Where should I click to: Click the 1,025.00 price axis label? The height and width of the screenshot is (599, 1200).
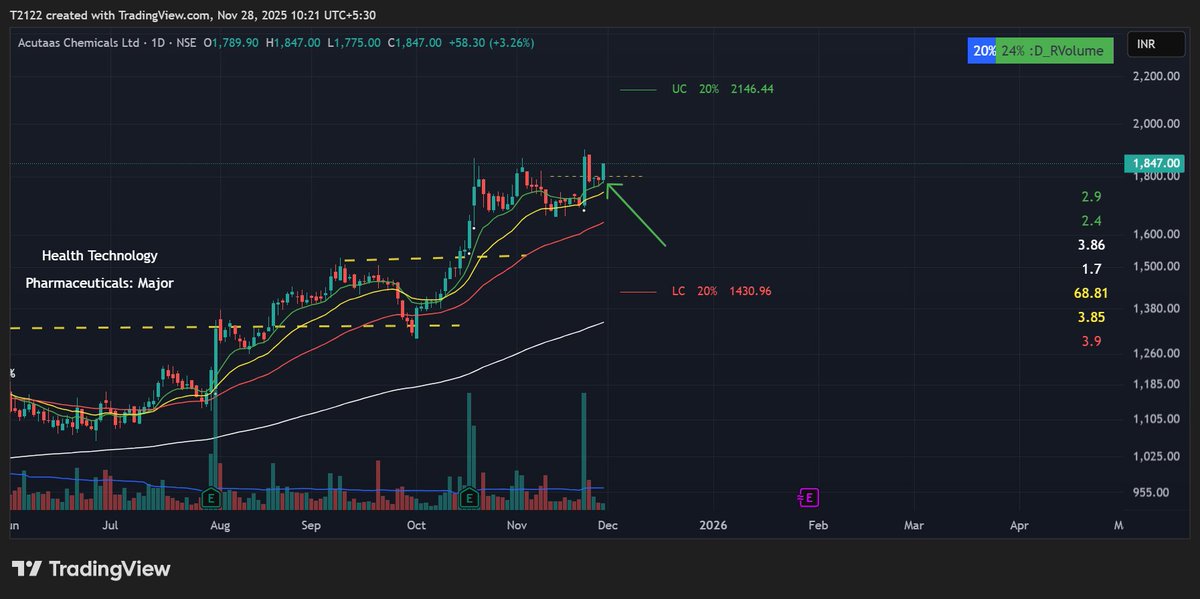point(1157,457)
